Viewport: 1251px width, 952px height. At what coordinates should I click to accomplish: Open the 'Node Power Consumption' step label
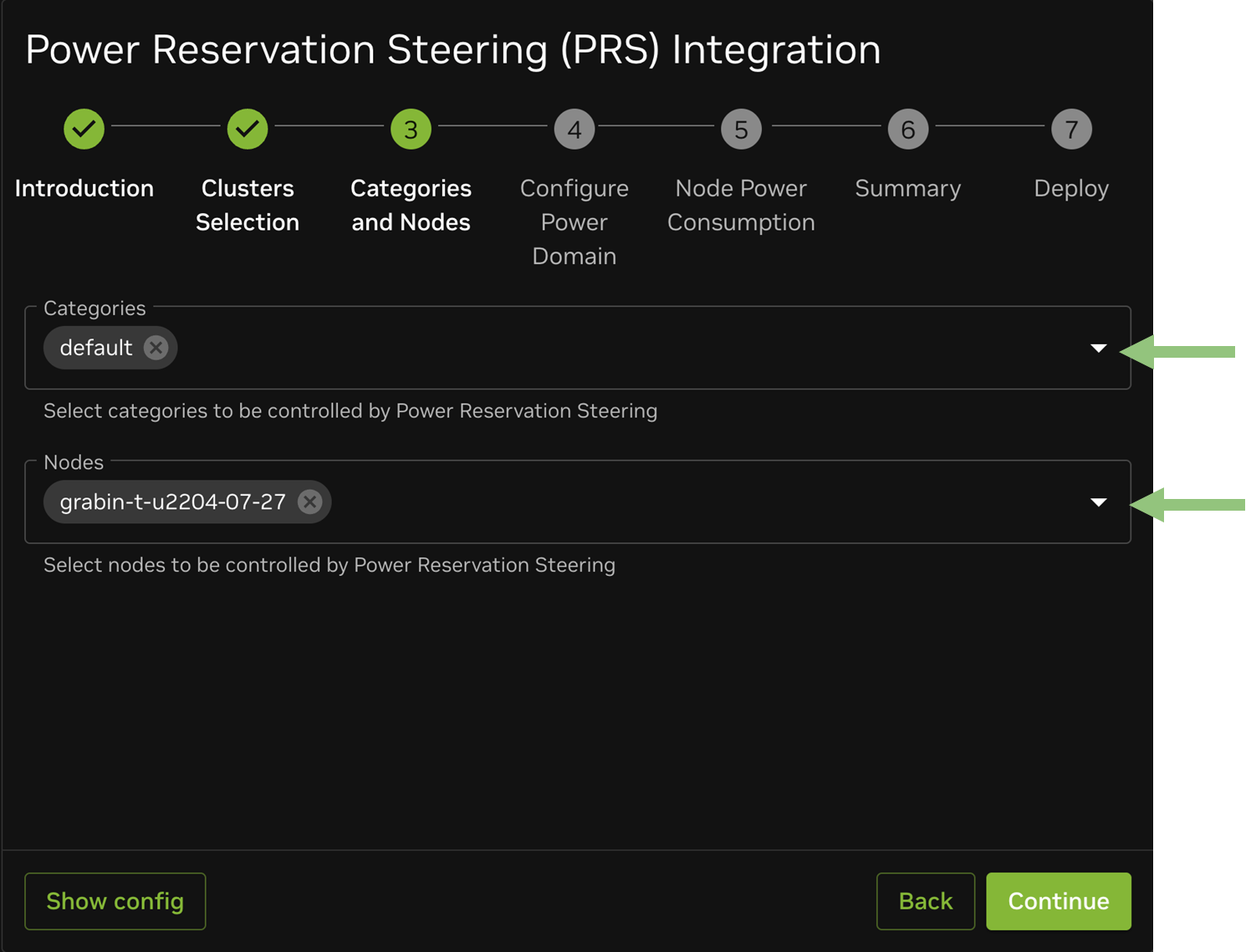pos(741,206)
